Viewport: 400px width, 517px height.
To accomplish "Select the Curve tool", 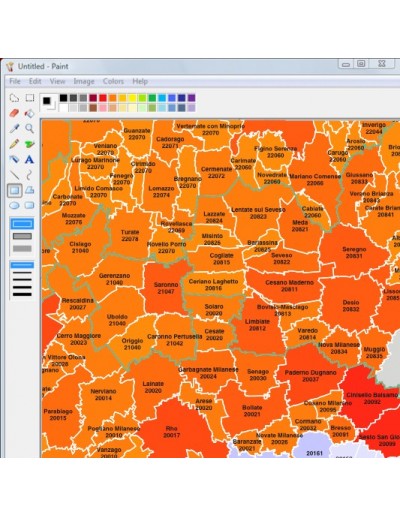I will point(29,175).
